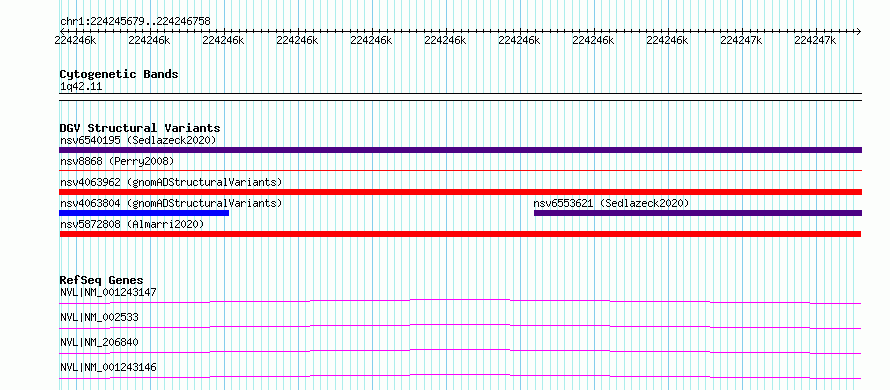Image resolution: width=890 pixels, height=390 pixels.
Task: Click the chr1:224245679..224246758 coordinate label
Action: [135, 21]
